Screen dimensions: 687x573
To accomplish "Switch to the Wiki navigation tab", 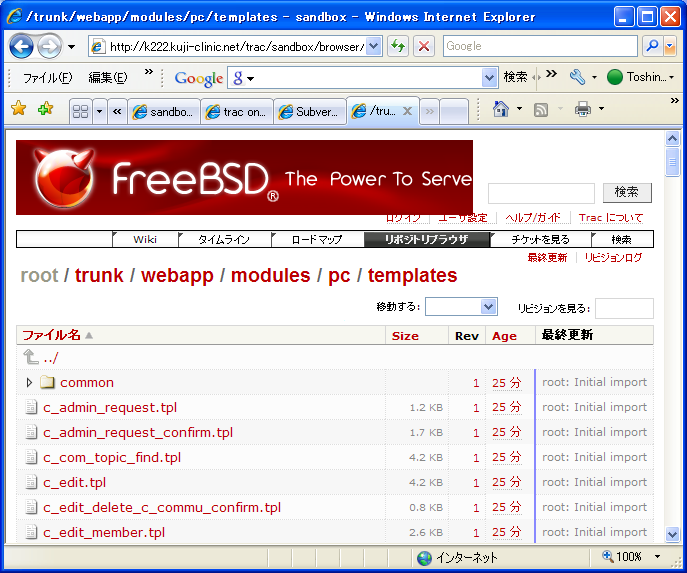I will (145, 239).
